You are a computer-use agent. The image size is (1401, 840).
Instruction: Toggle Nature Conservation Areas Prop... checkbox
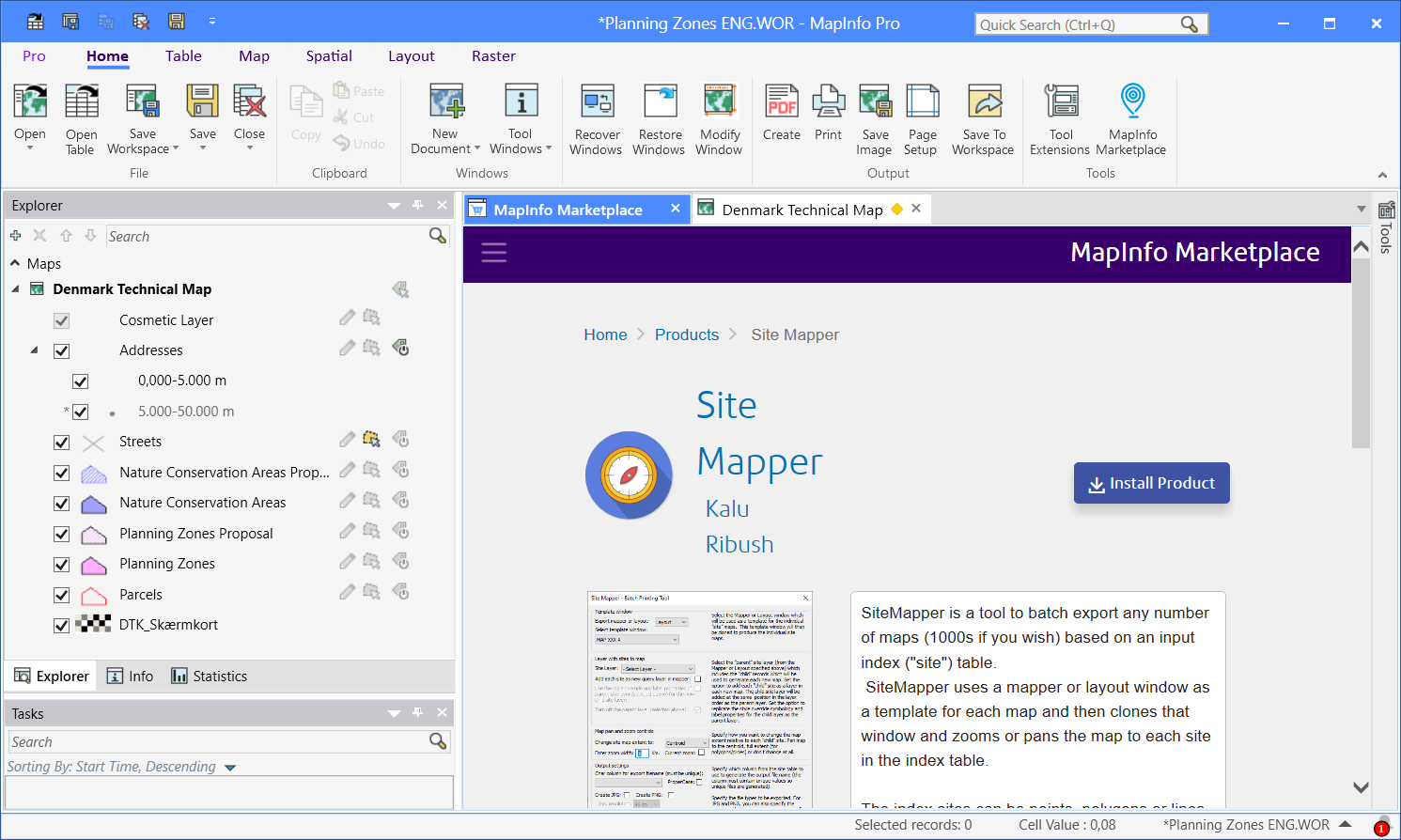[62, 474]
